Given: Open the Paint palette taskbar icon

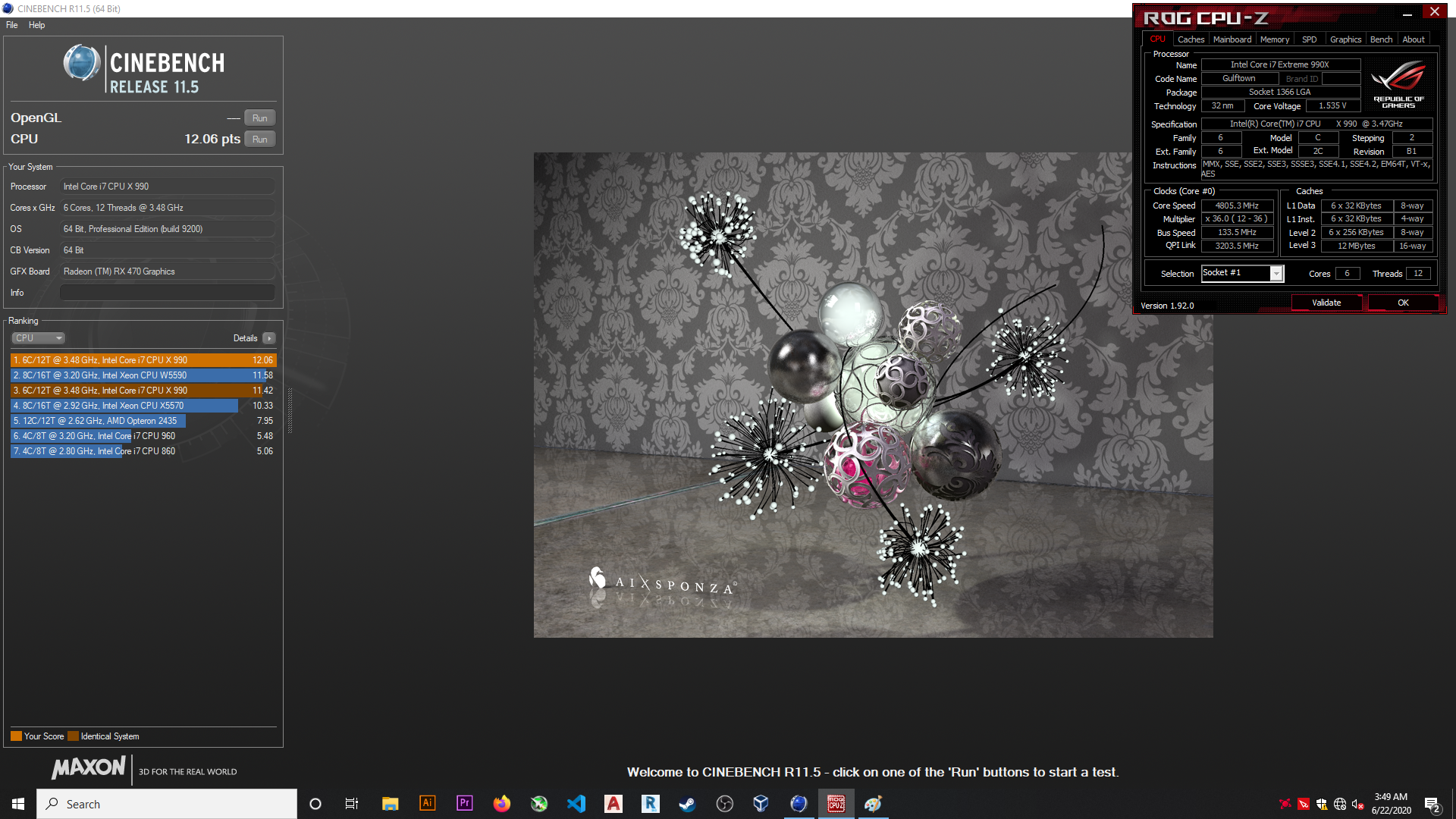Looking at the screenshot, I should pyautogui.click(x=873, y=804).
